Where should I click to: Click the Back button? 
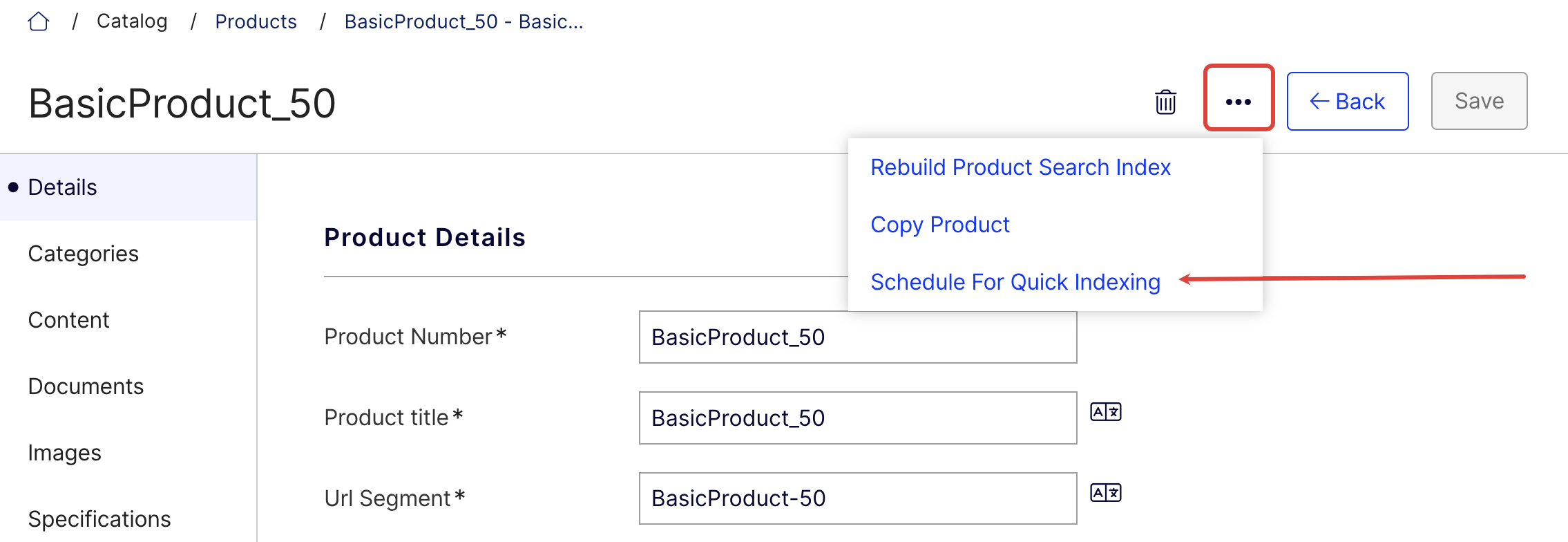click(1347, 101)
